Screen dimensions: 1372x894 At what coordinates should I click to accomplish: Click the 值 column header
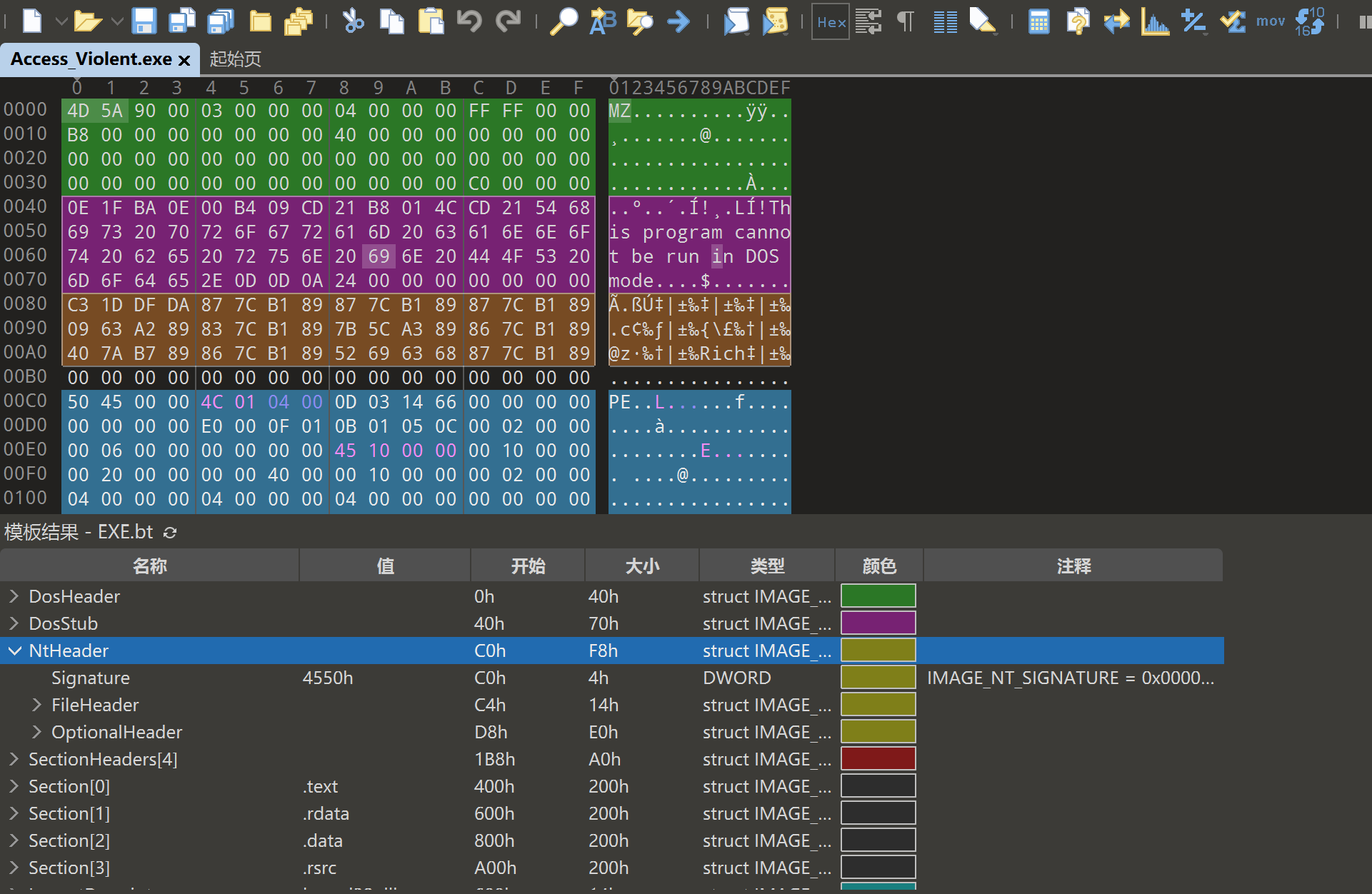coord(385,566)
